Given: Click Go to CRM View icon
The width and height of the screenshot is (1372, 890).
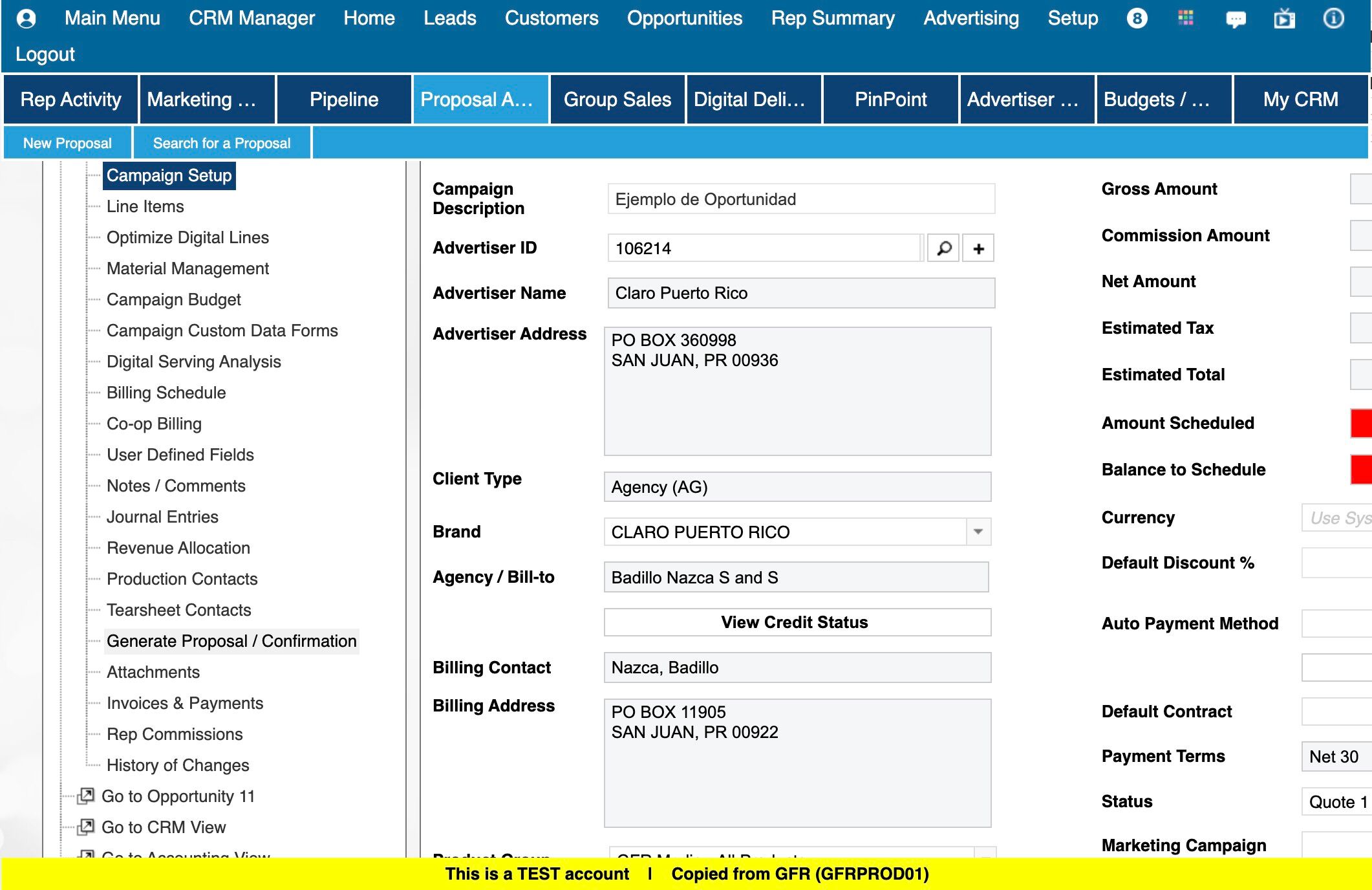Looking at the screenshot, I should 86,827.
